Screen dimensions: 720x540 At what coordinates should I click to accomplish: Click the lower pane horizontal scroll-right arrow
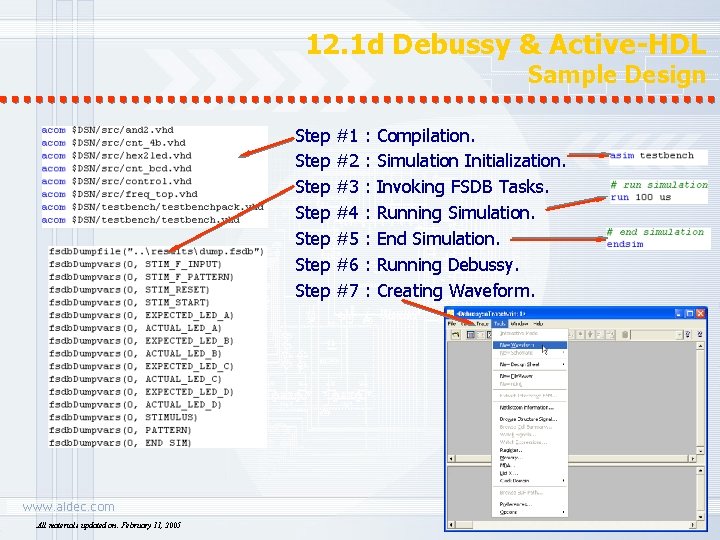tap(692, 524)
